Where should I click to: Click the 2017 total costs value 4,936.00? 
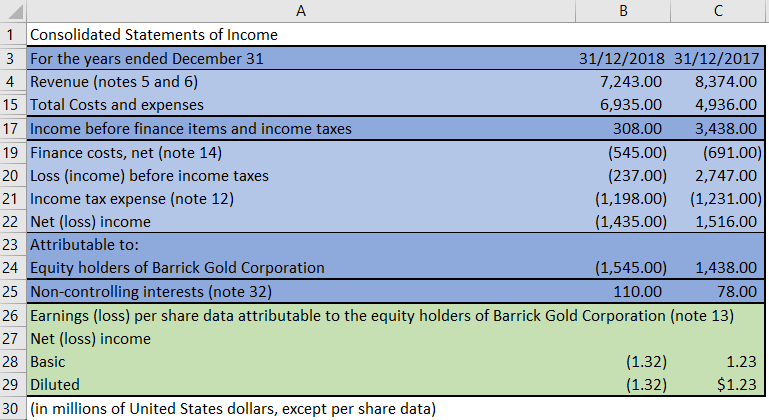point(726,104)
